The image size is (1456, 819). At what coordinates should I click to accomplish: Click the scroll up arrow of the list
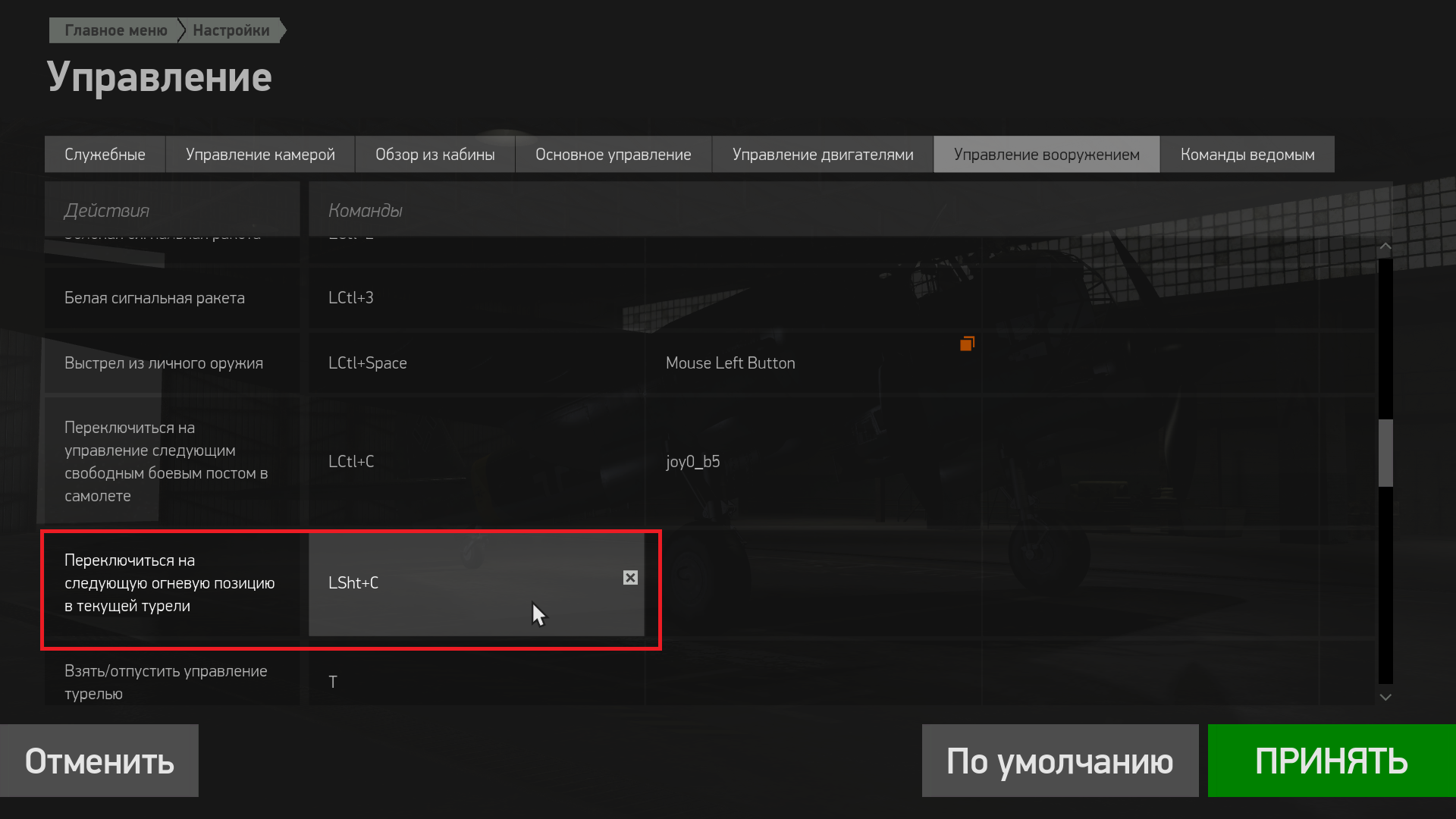[x=1385, y=246]
